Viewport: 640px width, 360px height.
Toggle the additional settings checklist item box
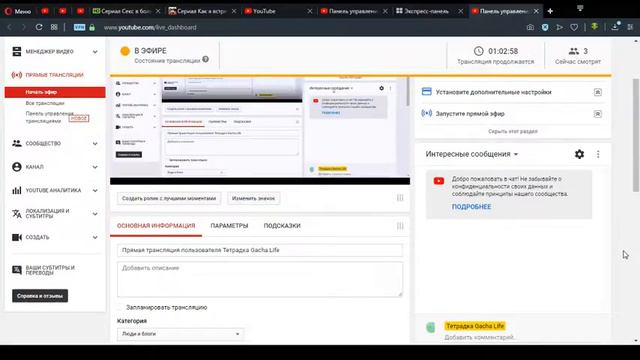click(x=598, y=92)
